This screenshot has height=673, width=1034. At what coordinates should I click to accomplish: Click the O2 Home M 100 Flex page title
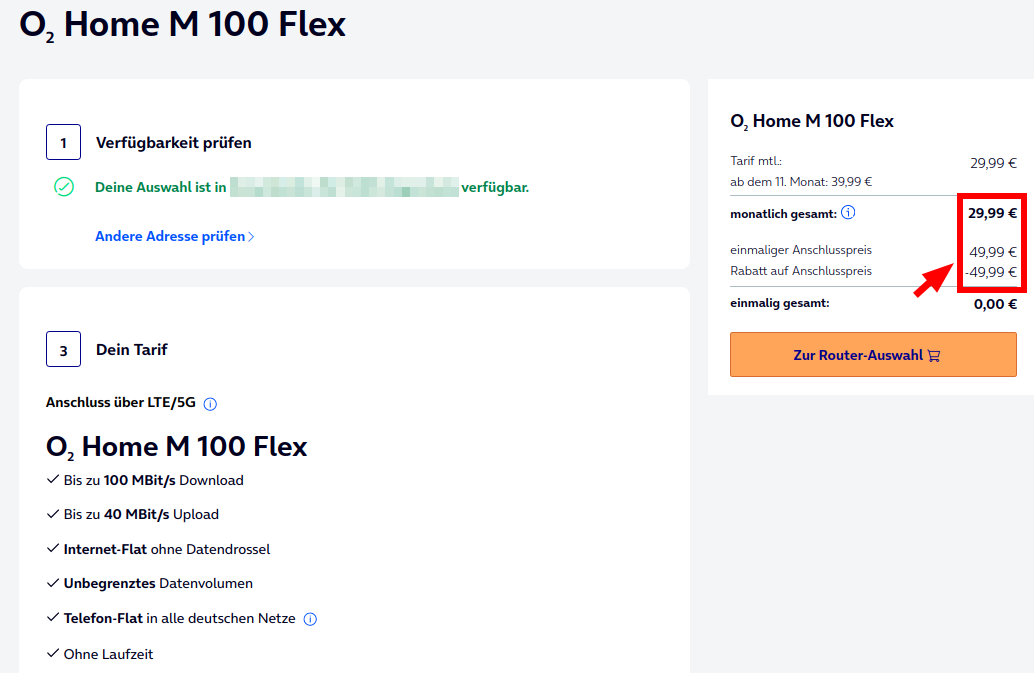183,25
